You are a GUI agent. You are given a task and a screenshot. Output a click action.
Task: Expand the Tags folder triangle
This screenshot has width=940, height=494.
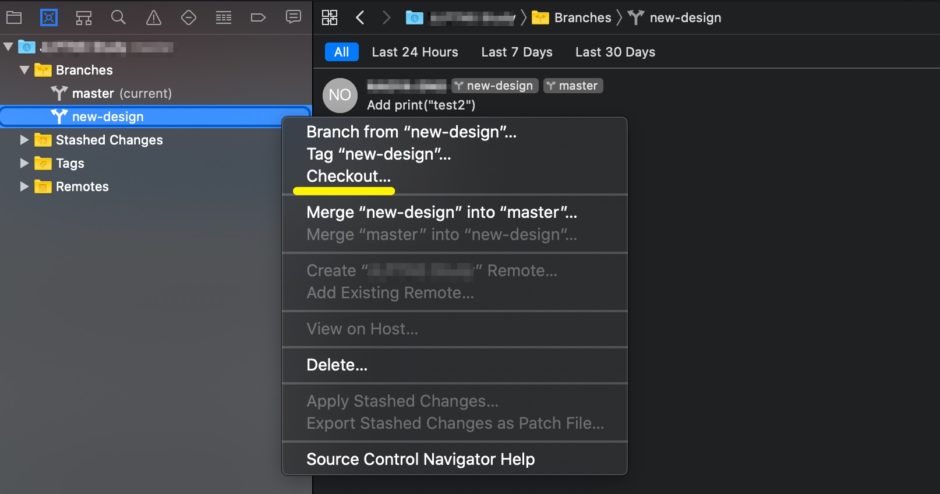pyautogui.click(x=24, y=163)
